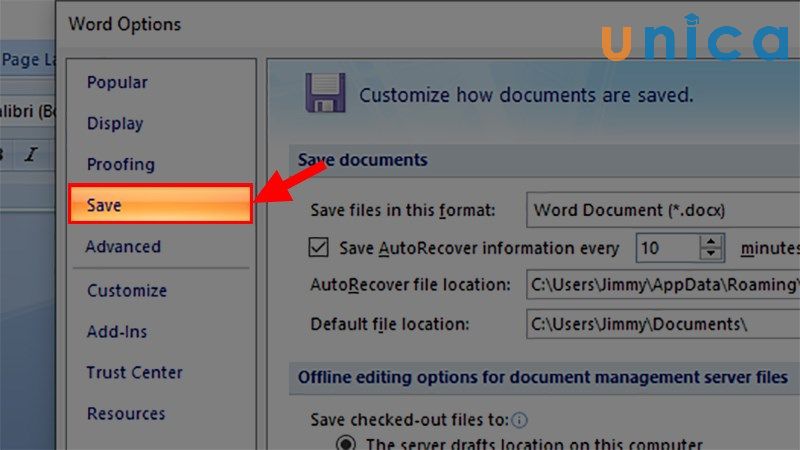The height and width of the screenshot is (450, 800).
Task: Select the Proofing category
Action: pos(120,164)
